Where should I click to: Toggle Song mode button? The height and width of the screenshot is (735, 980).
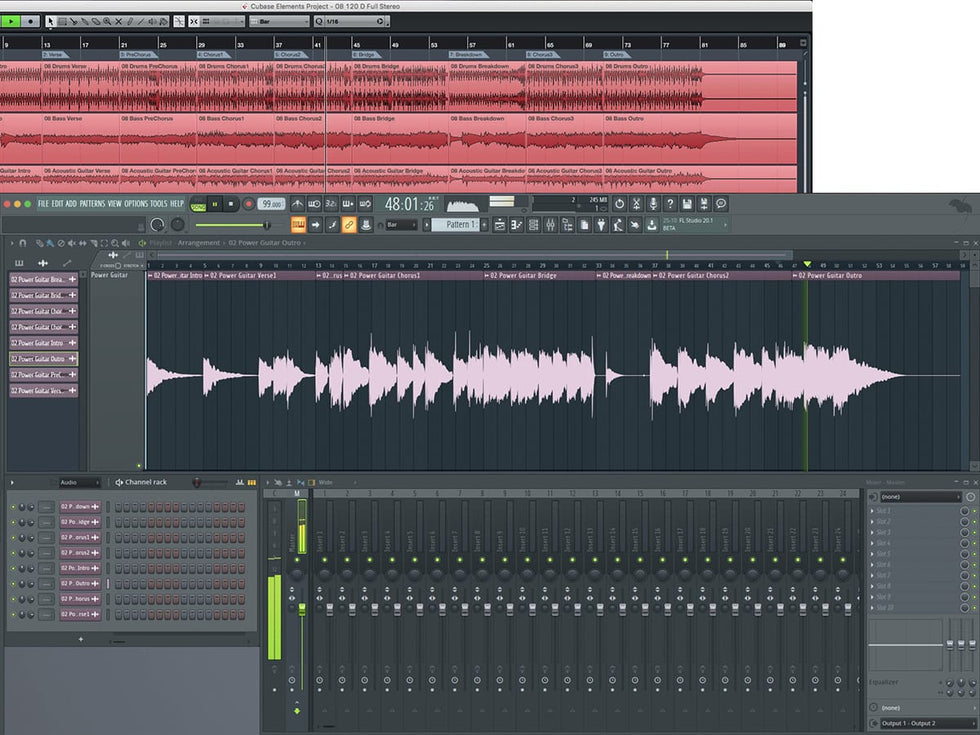tap(198, 204)
